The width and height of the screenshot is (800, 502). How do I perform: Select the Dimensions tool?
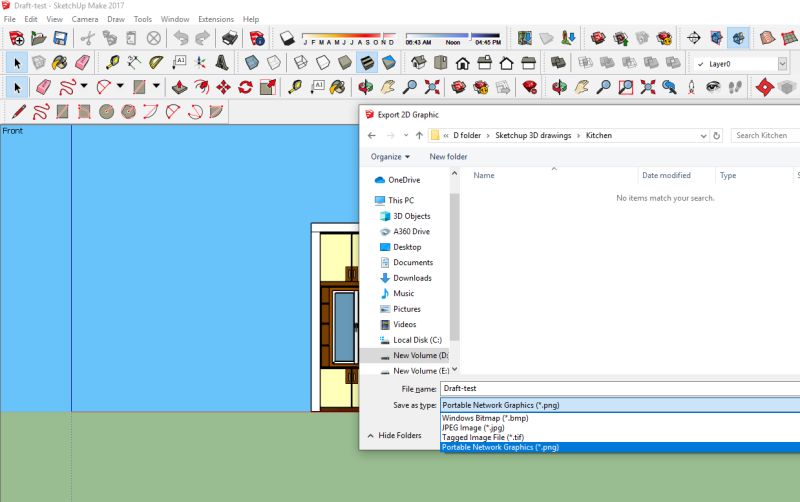tap(134, 63)
